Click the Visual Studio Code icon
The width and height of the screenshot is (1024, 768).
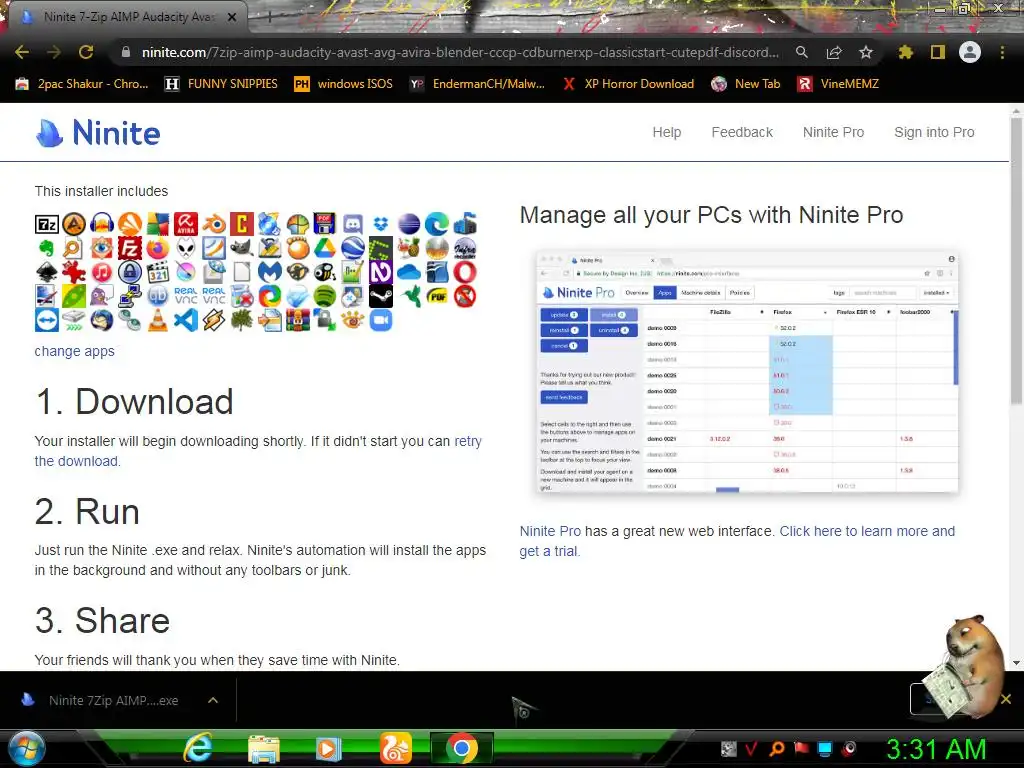tap(185, 321)
